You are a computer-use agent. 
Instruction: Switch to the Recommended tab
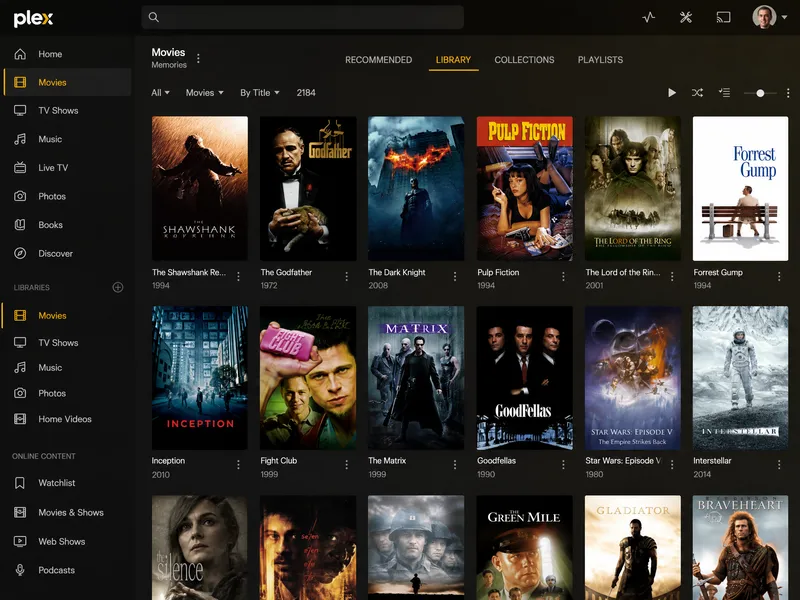point(379,60)
